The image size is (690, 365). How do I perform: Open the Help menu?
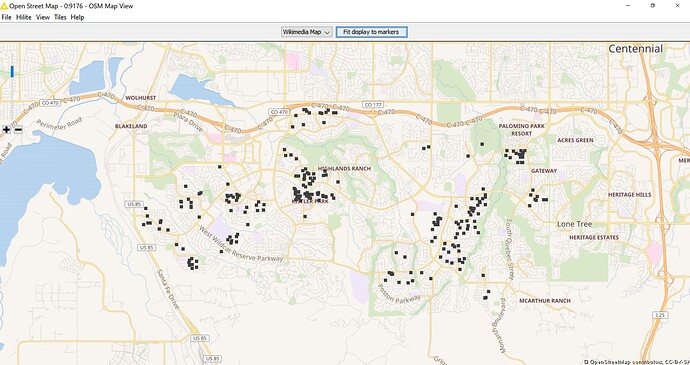(x=77, y=17)
